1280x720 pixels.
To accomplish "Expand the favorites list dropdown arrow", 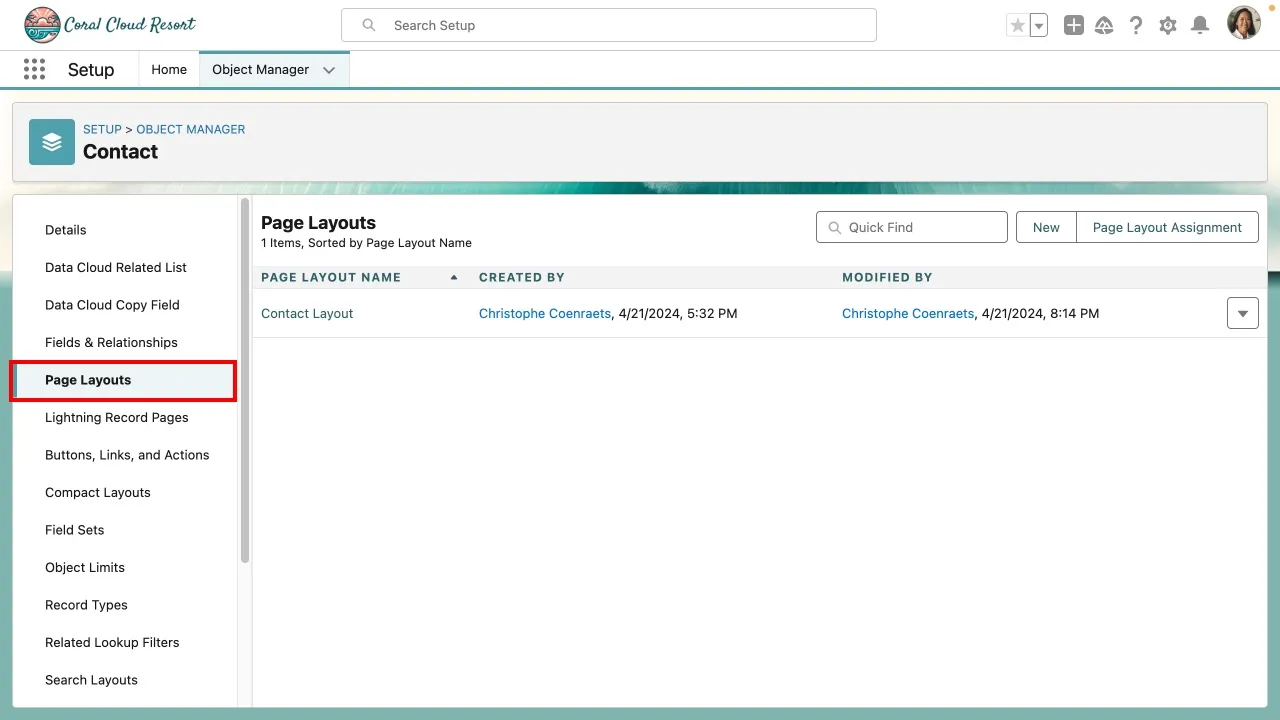I will pos(1039,26).
